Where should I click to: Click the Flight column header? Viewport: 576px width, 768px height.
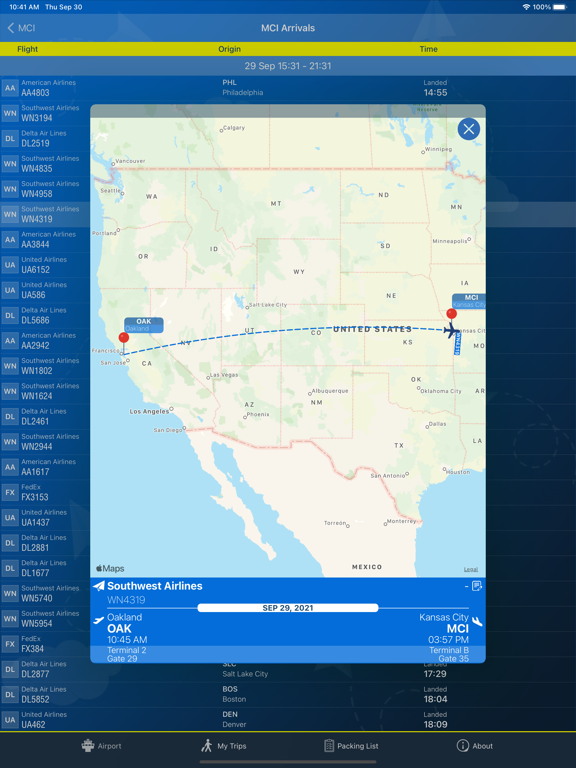[x=27, y=49]
